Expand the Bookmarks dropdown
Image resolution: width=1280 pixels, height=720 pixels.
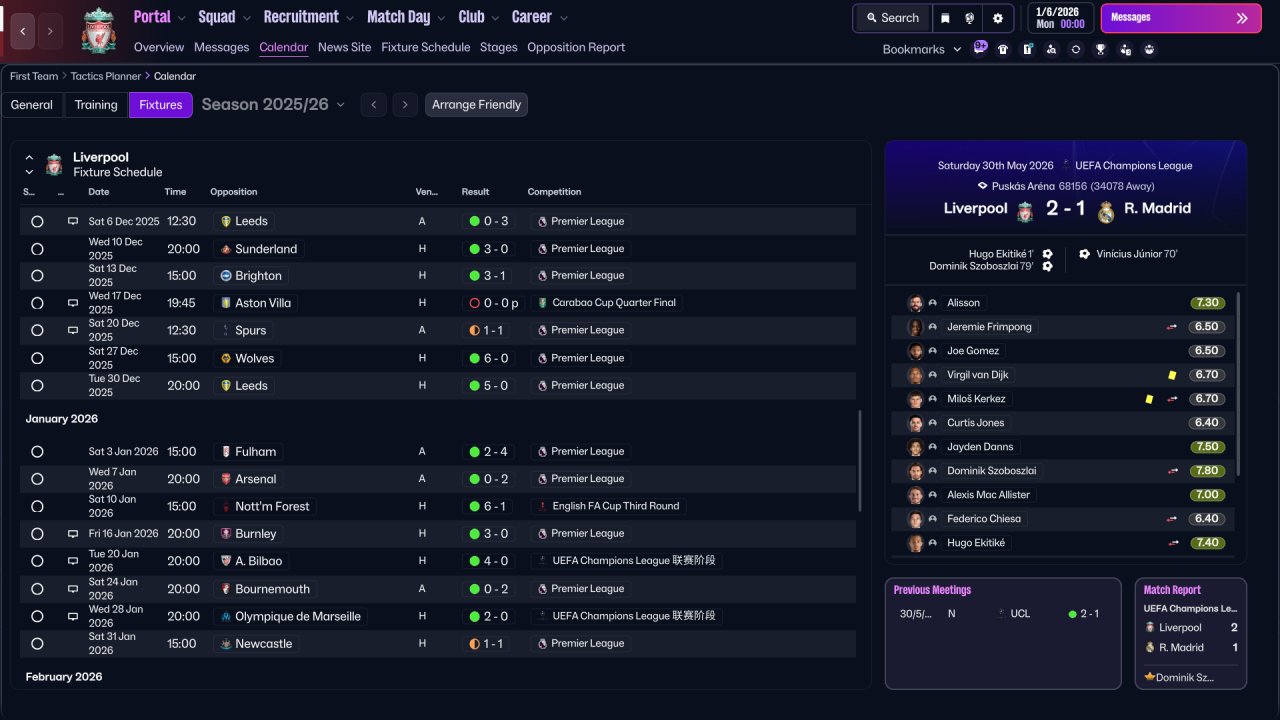(922, 49)
